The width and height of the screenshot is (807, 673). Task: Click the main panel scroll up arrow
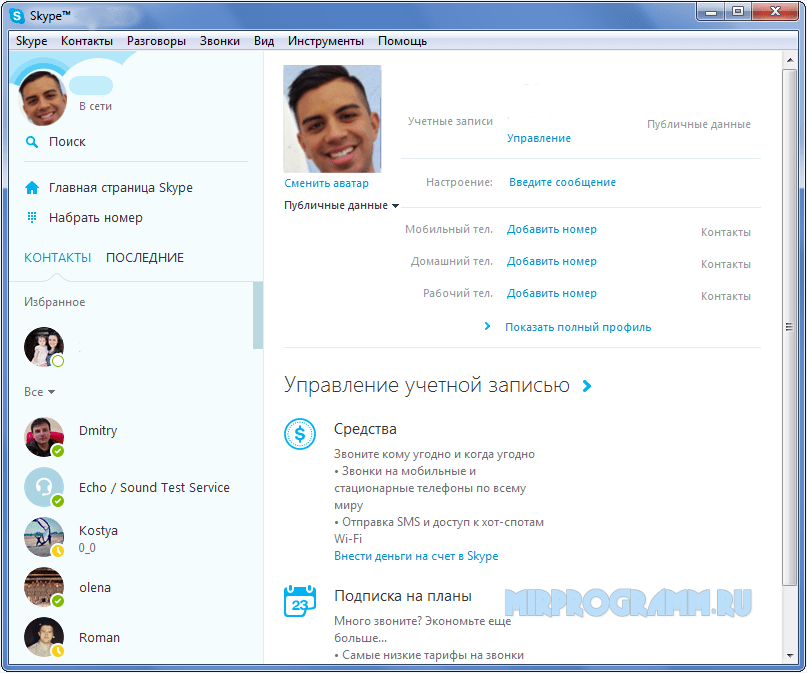tap(790, 60)
